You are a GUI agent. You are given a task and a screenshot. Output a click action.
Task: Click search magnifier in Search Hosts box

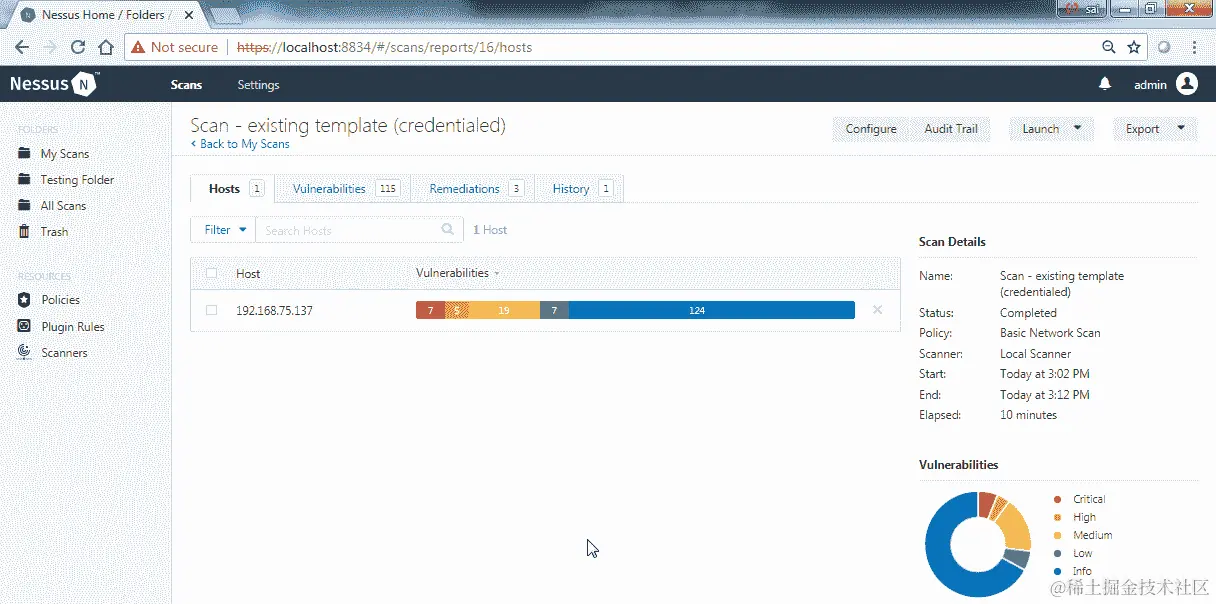tap(447, 229)
